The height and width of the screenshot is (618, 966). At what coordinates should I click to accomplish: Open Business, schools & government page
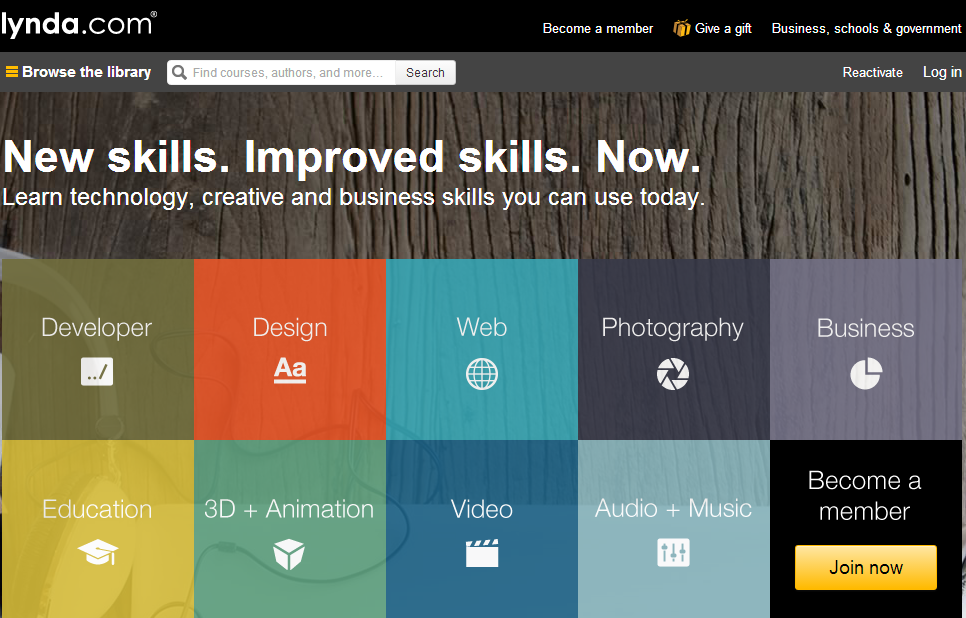coord(866,28)
